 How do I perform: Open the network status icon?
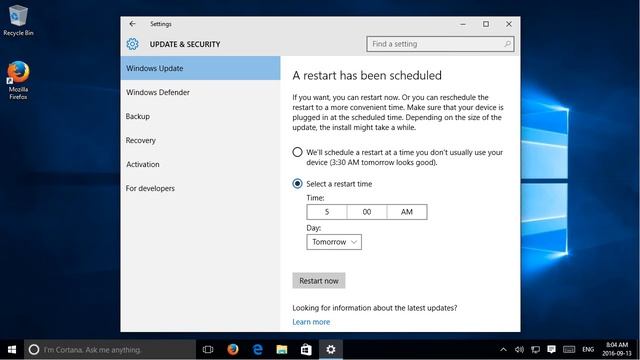point(536,350)
